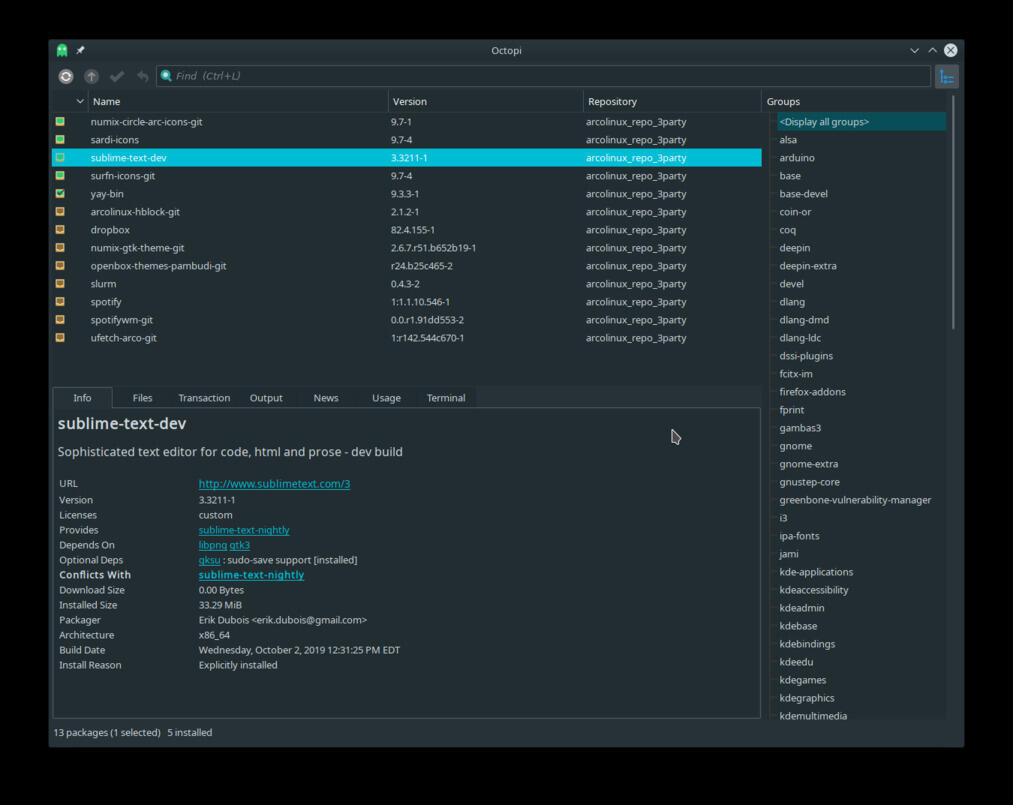Click the gtk3 dependency link
This screenshot has height=805, width=1013.
[x=240, y=545]
